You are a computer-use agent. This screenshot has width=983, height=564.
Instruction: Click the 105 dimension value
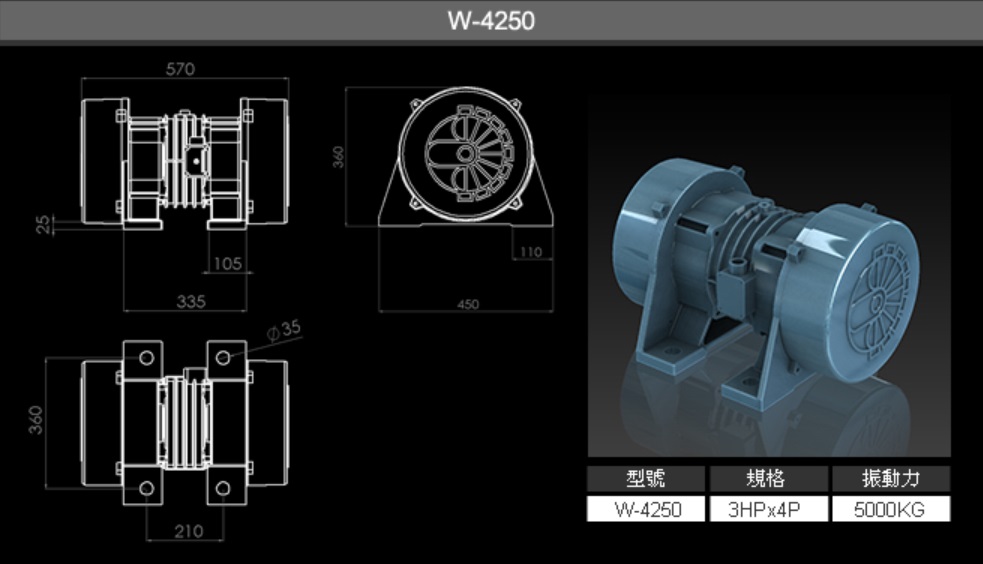pyautogui.click(x=228, y=263)
